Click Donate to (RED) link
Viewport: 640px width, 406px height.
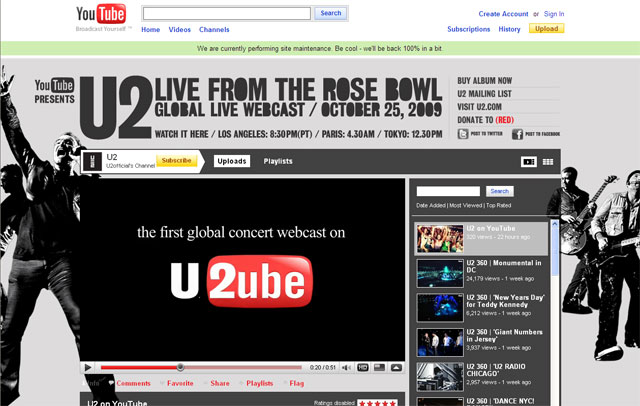coord(485,120)
